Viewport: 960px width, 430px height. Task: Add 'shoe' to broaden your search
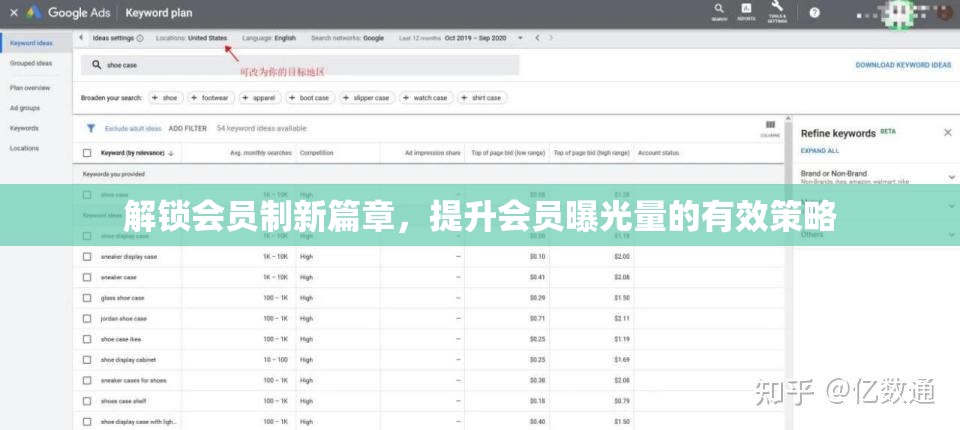165,98
